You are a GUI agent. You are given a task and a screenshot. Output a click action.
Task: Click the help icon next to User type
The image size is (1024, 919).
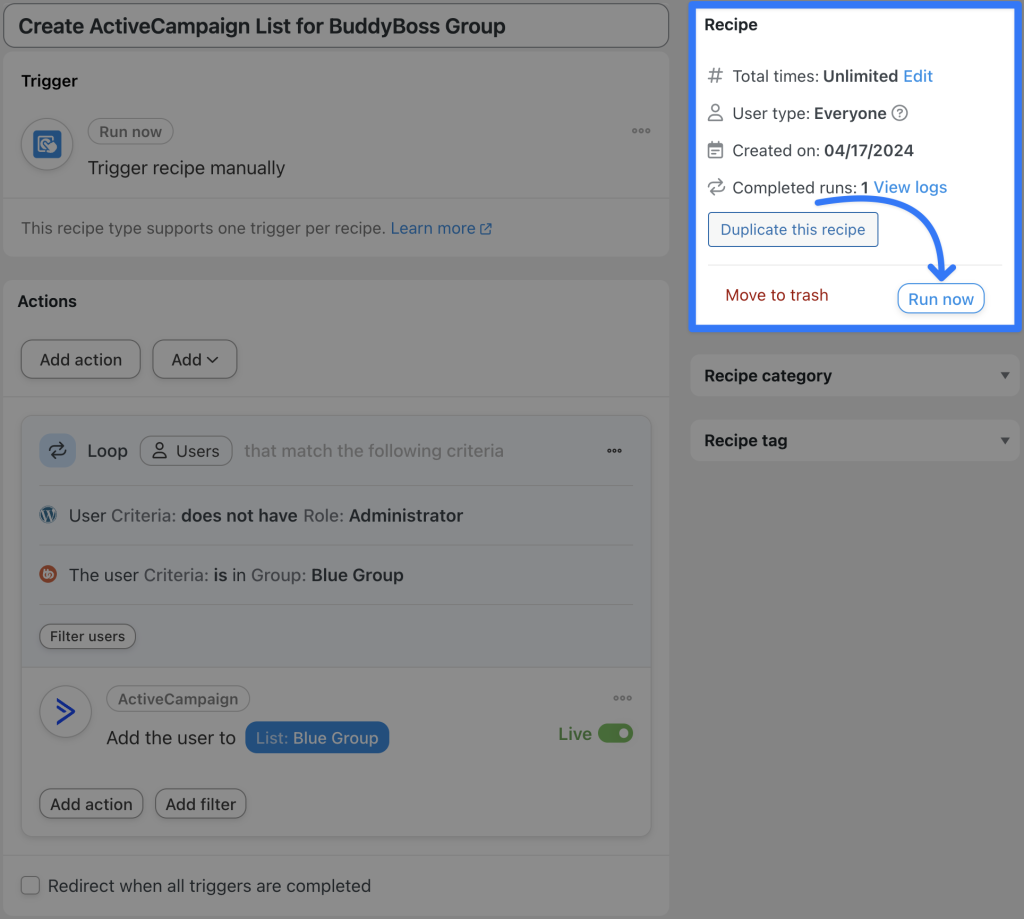click(x=899, y=113)
